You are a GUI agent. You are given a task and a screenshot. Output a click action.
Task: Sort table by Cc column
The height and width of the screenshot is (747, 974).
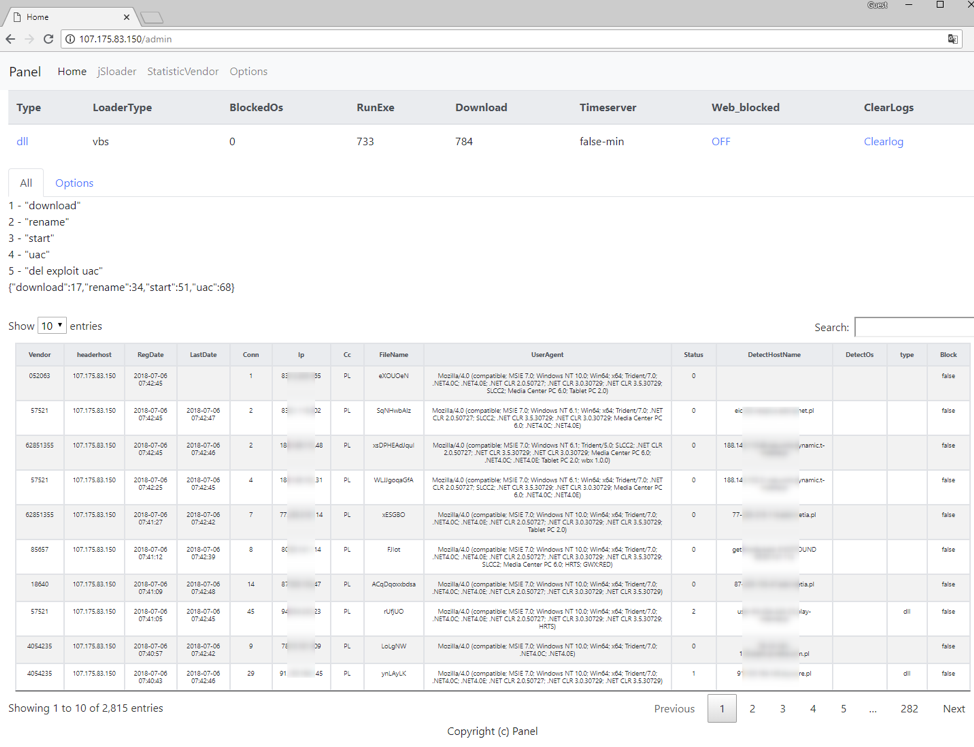point(347,355)
